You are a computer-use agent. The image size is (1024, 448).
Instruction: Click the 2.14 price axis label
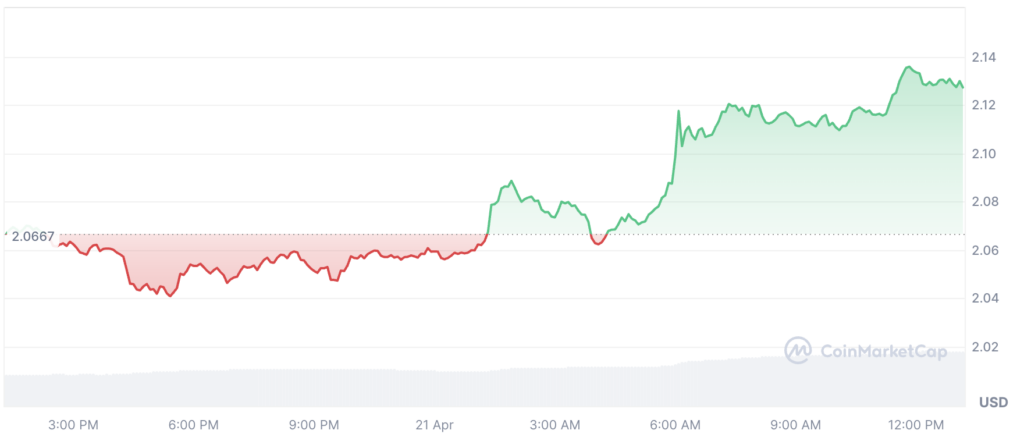click(x=985, y=57)
